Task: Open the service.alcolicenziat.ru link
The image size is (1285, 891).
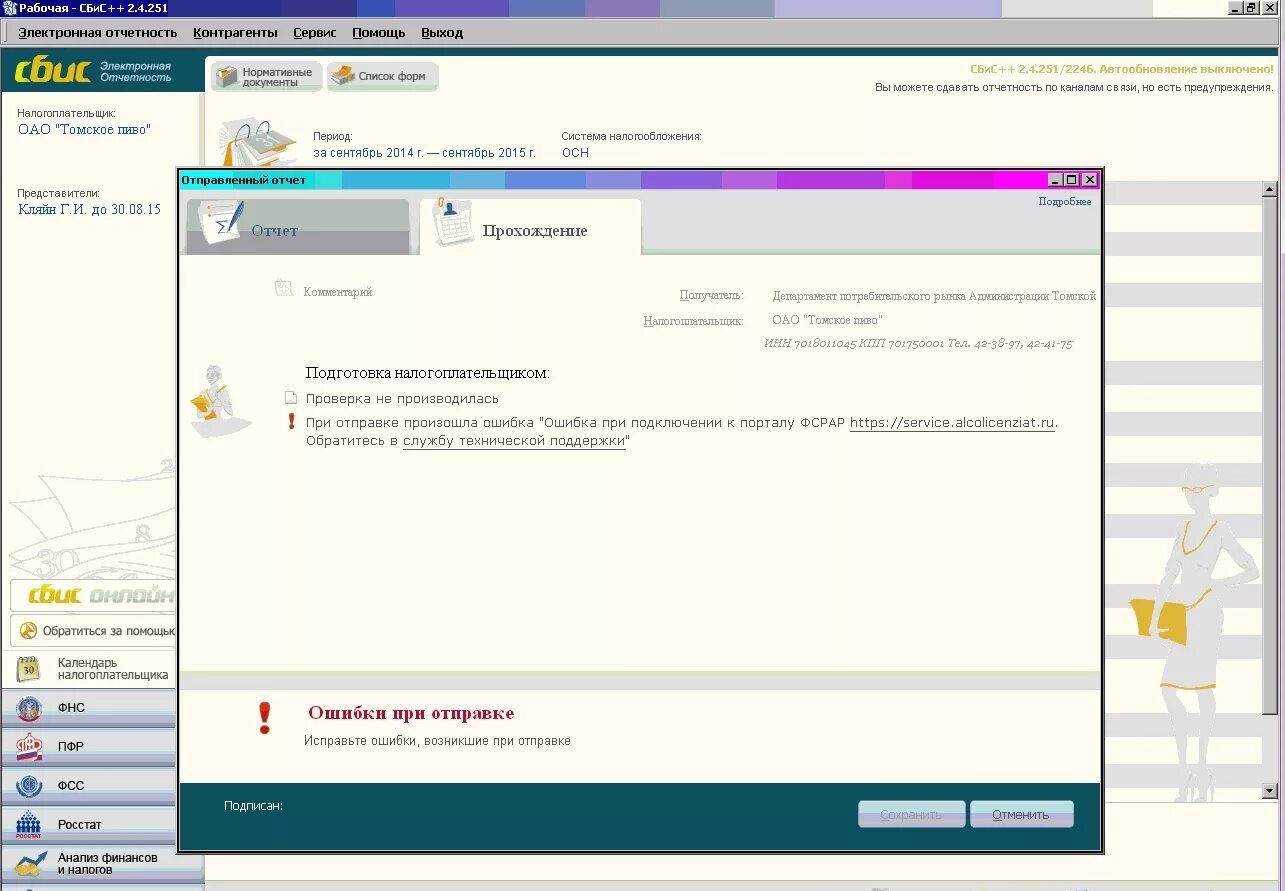Action: [x=952, y=423]
